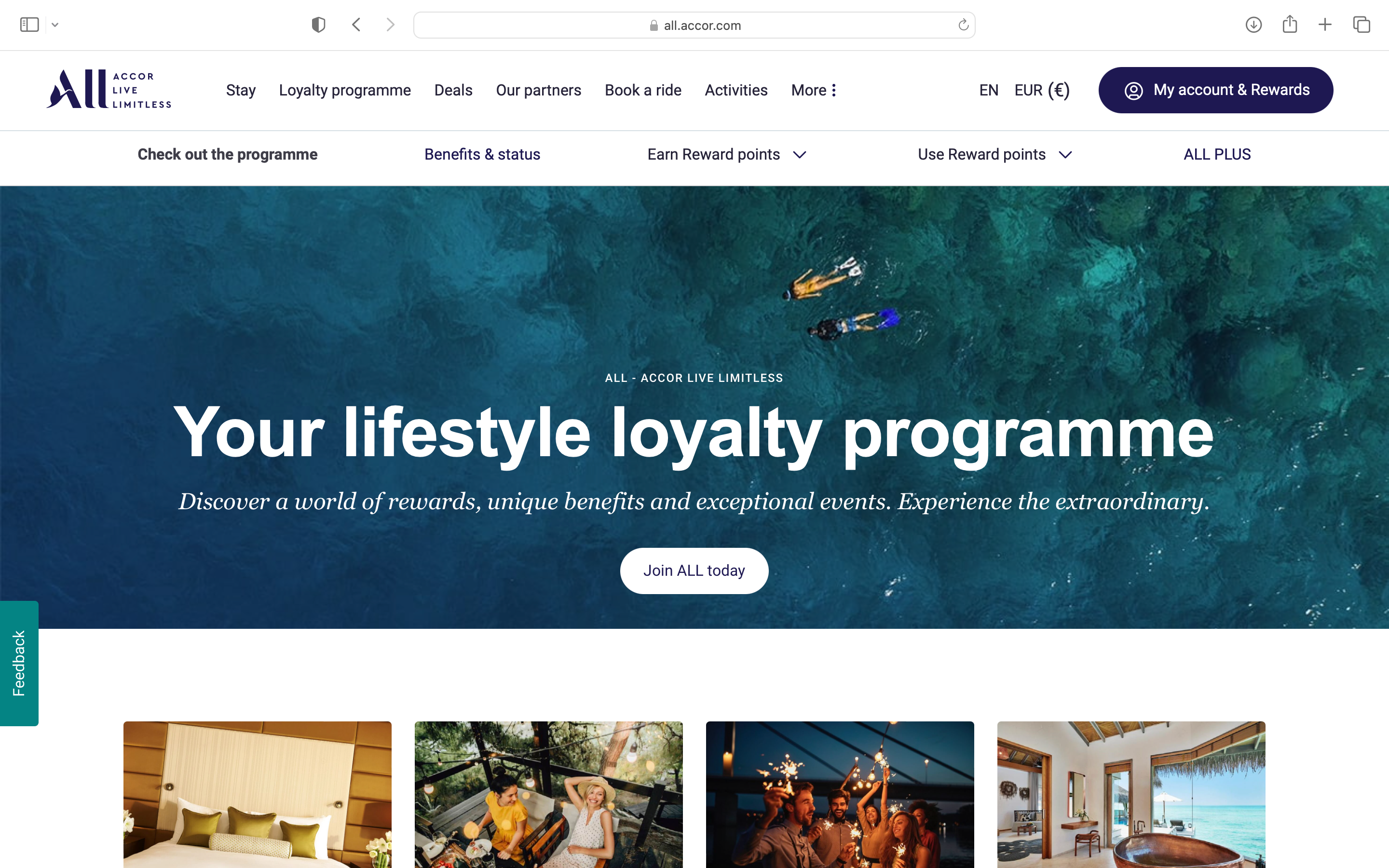Viewport: 1389px width, 868px height.
Task: Open My account & Rewards button
Action: [x=1216, y=90]
